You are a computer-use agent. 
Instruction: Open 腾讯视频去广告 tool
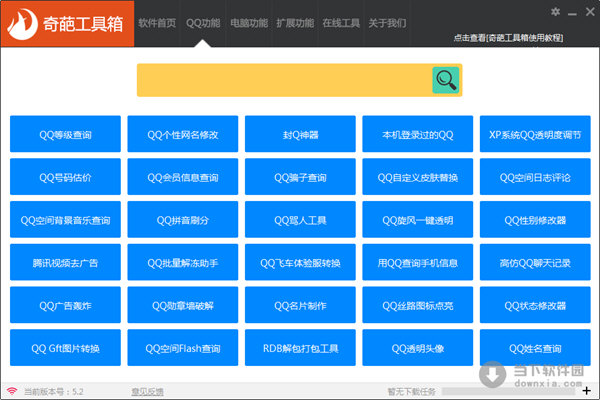[x=65, y=262]
